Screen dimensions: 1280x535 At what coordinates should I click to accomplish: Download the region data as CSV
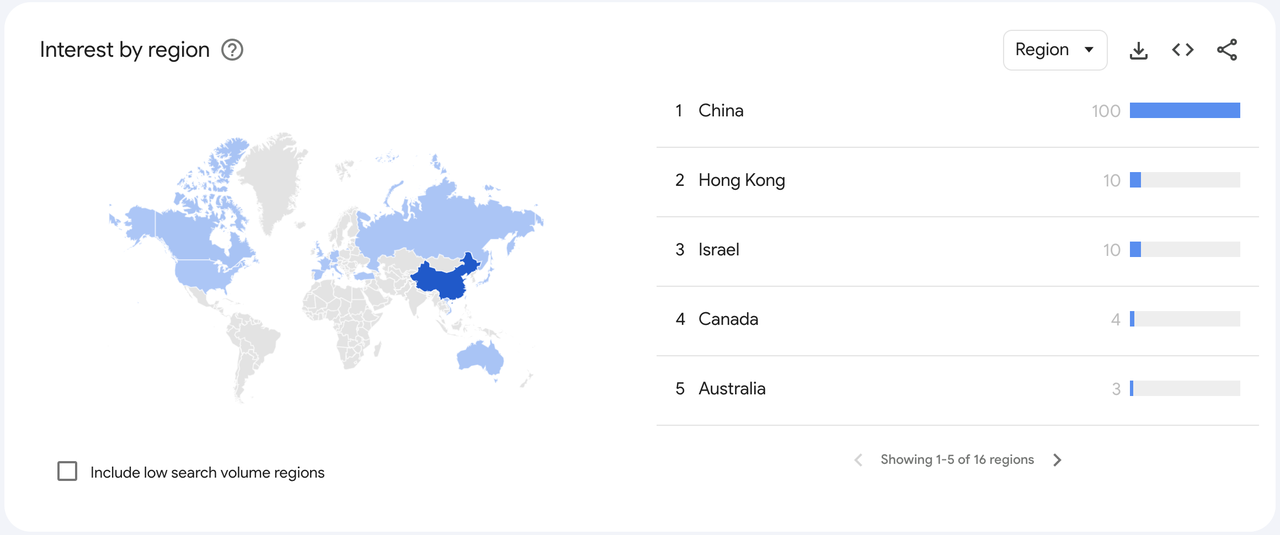(1138, 50)
